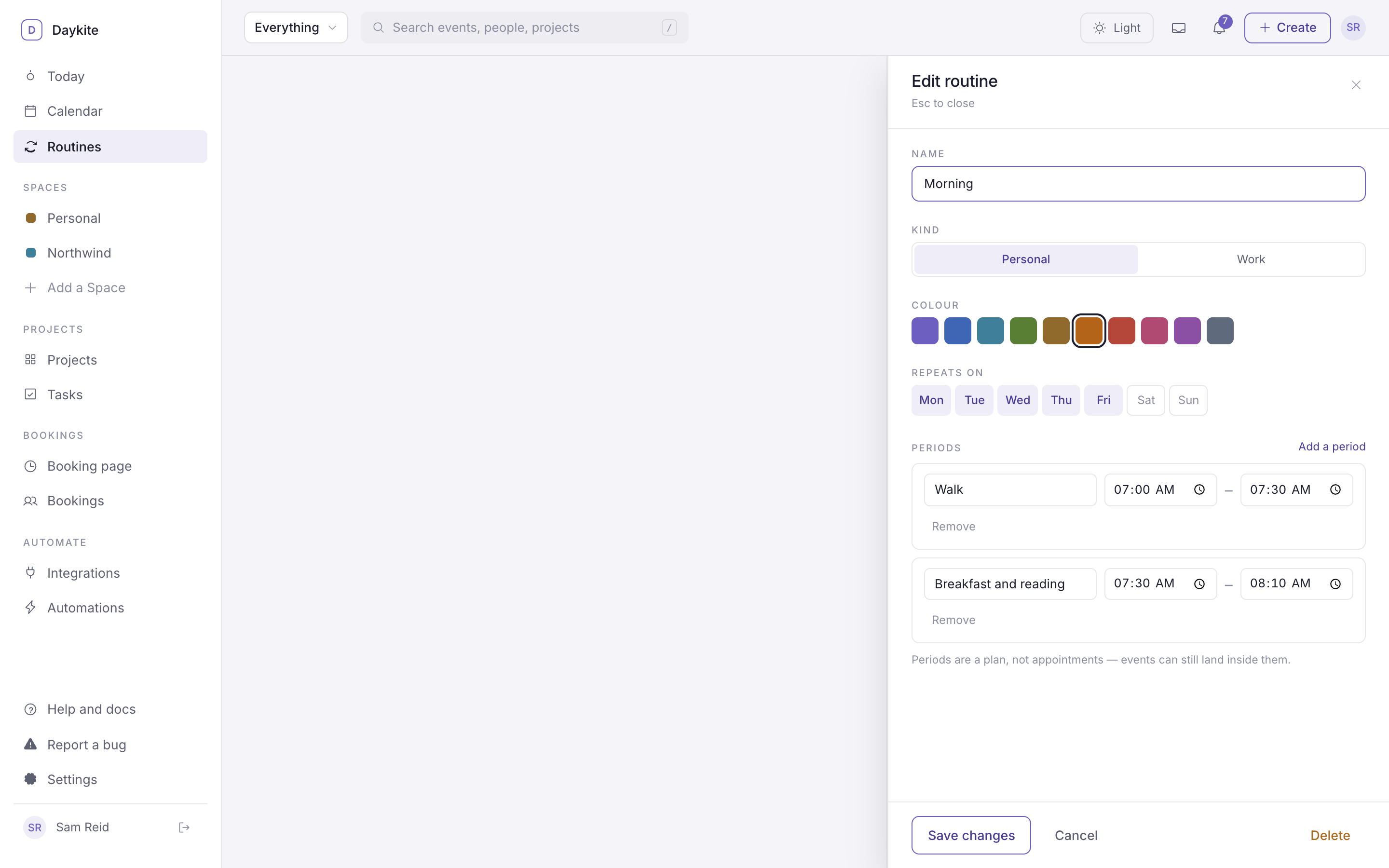
Task: Open clock picker for Breakfast end time
Action: (1335, 584)
